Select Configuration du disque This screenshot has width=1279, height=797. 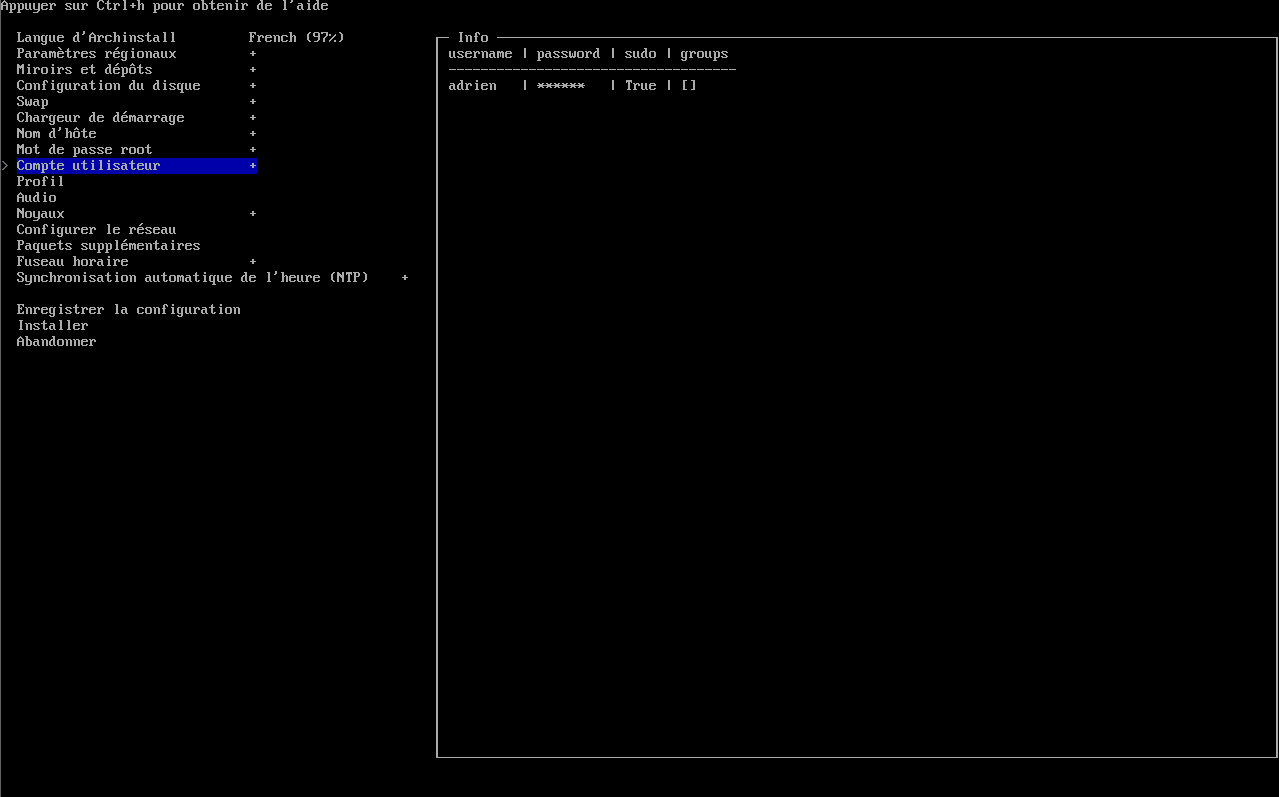point(108,85)
